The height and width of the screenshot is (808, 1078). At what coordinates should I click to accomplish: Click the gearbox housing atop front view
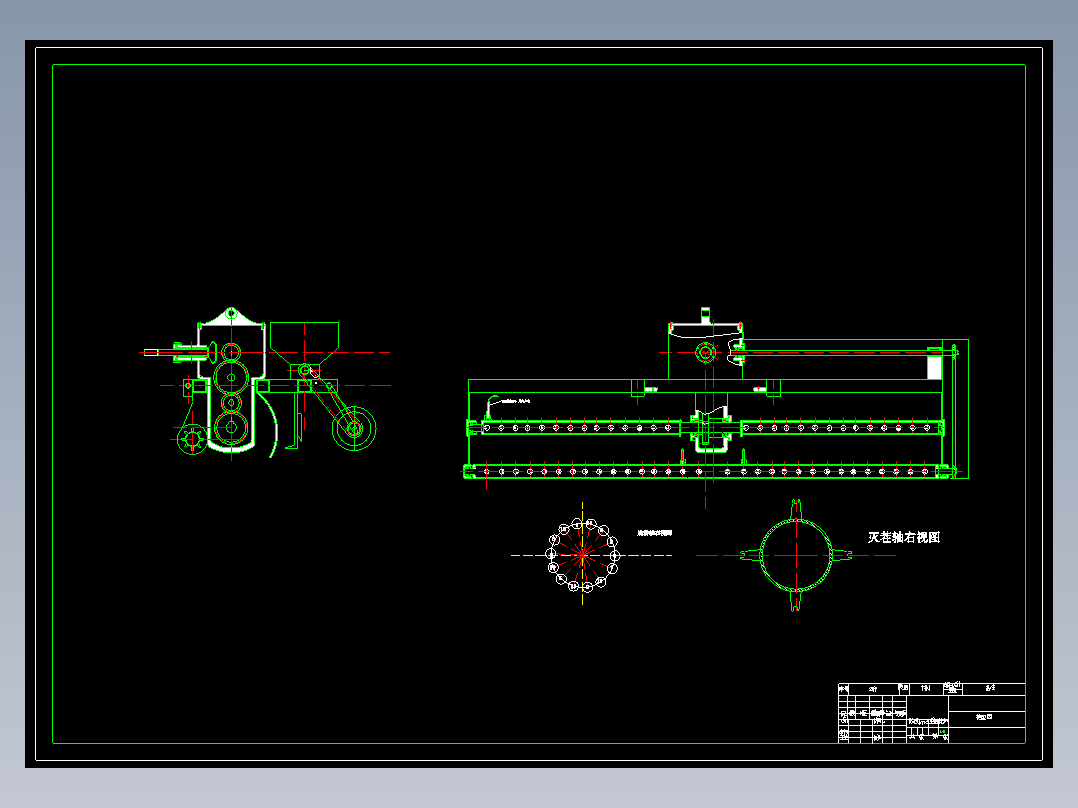(706, 350)
